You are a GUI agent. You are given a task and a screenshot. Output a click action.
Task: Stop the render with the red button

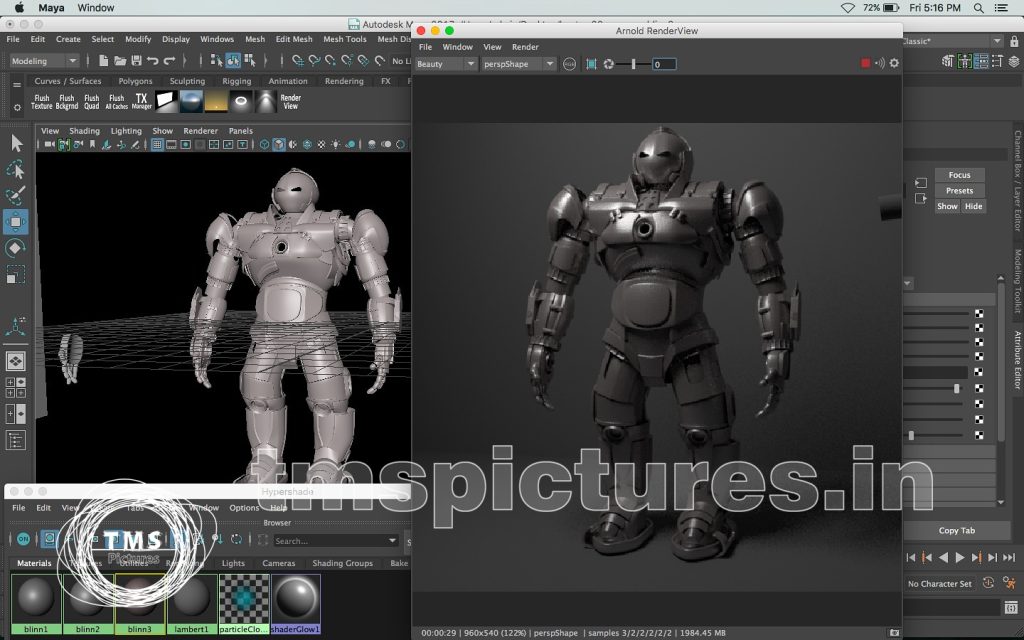click(866, 63)
